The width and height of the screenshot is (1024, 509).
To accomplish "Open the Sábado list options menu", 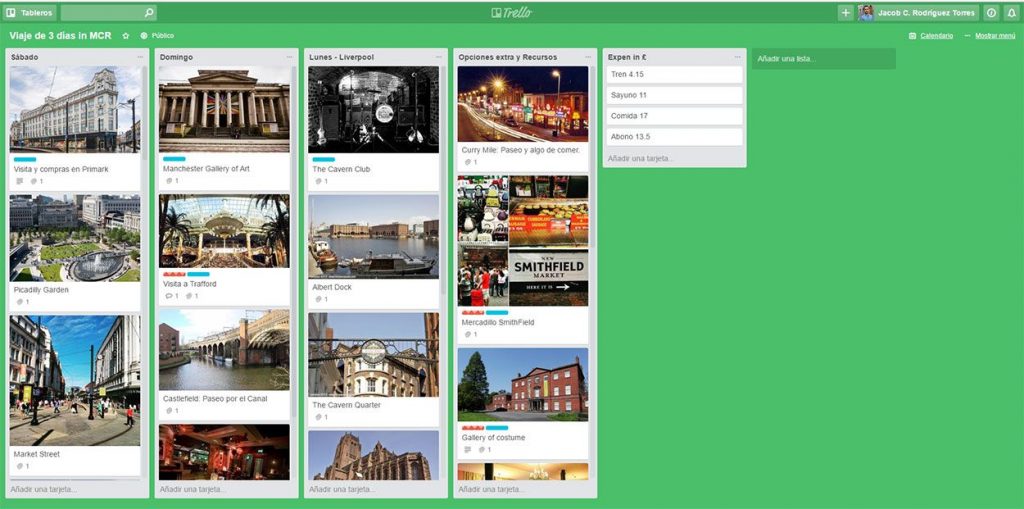I will (x=140, y=57).
